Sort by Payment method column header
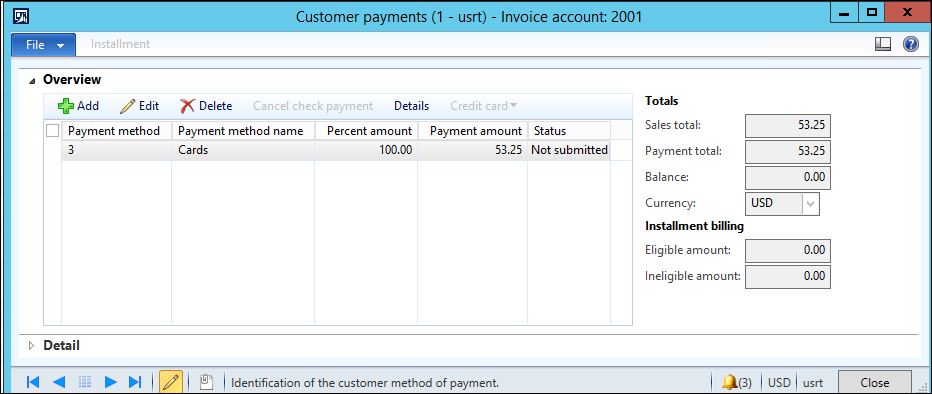932x394 pixels. point(116,131)
